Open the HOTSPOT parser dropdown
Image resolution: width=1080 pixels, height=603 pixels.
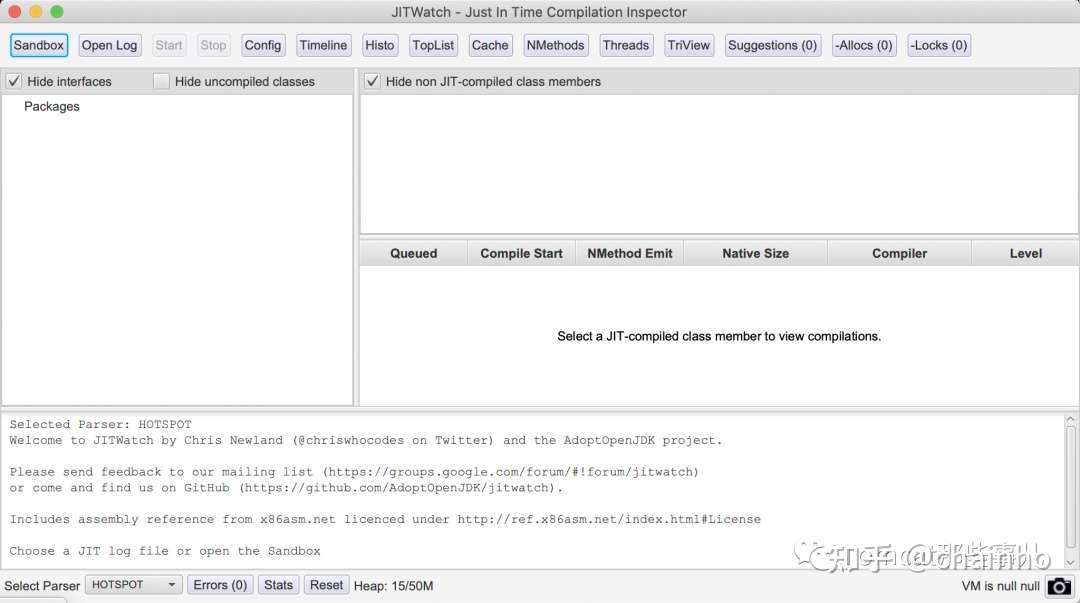point(134,585)
